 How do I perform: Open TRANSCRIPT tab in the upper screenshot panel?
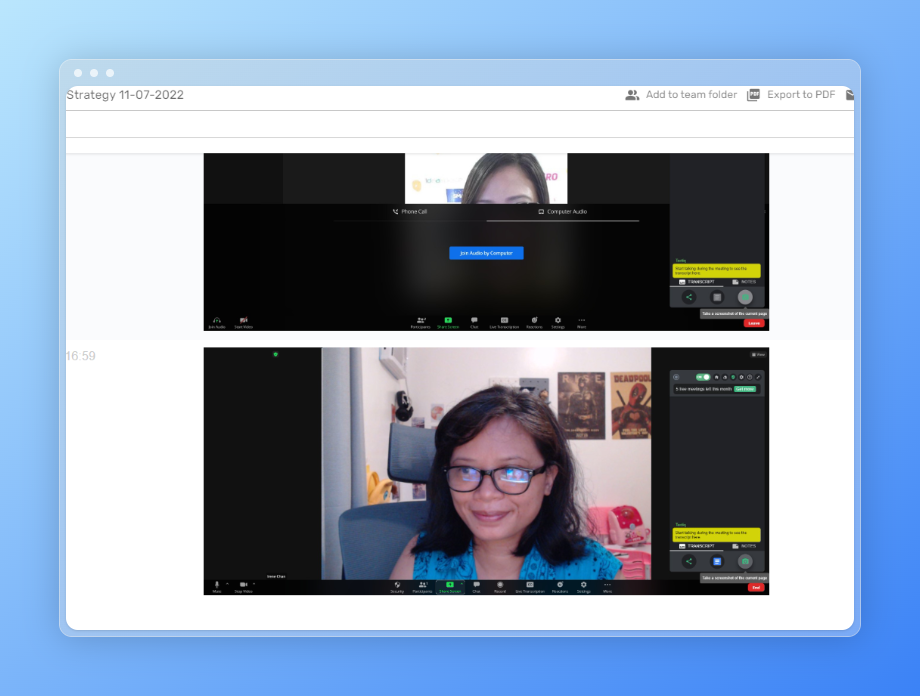[x=696, y=282]
